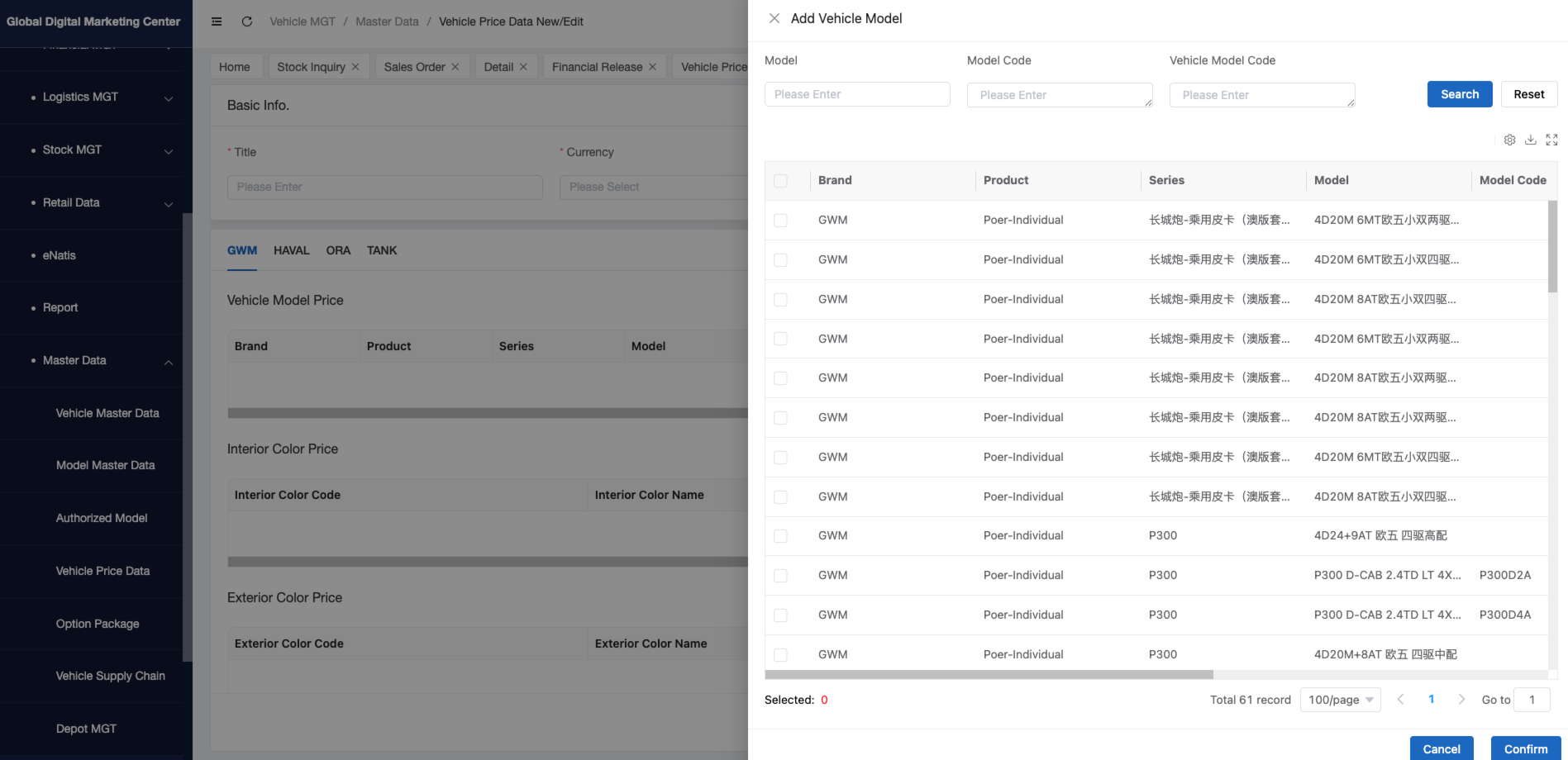
Task: Open the Home tab
Action: [x=235, y=67]
